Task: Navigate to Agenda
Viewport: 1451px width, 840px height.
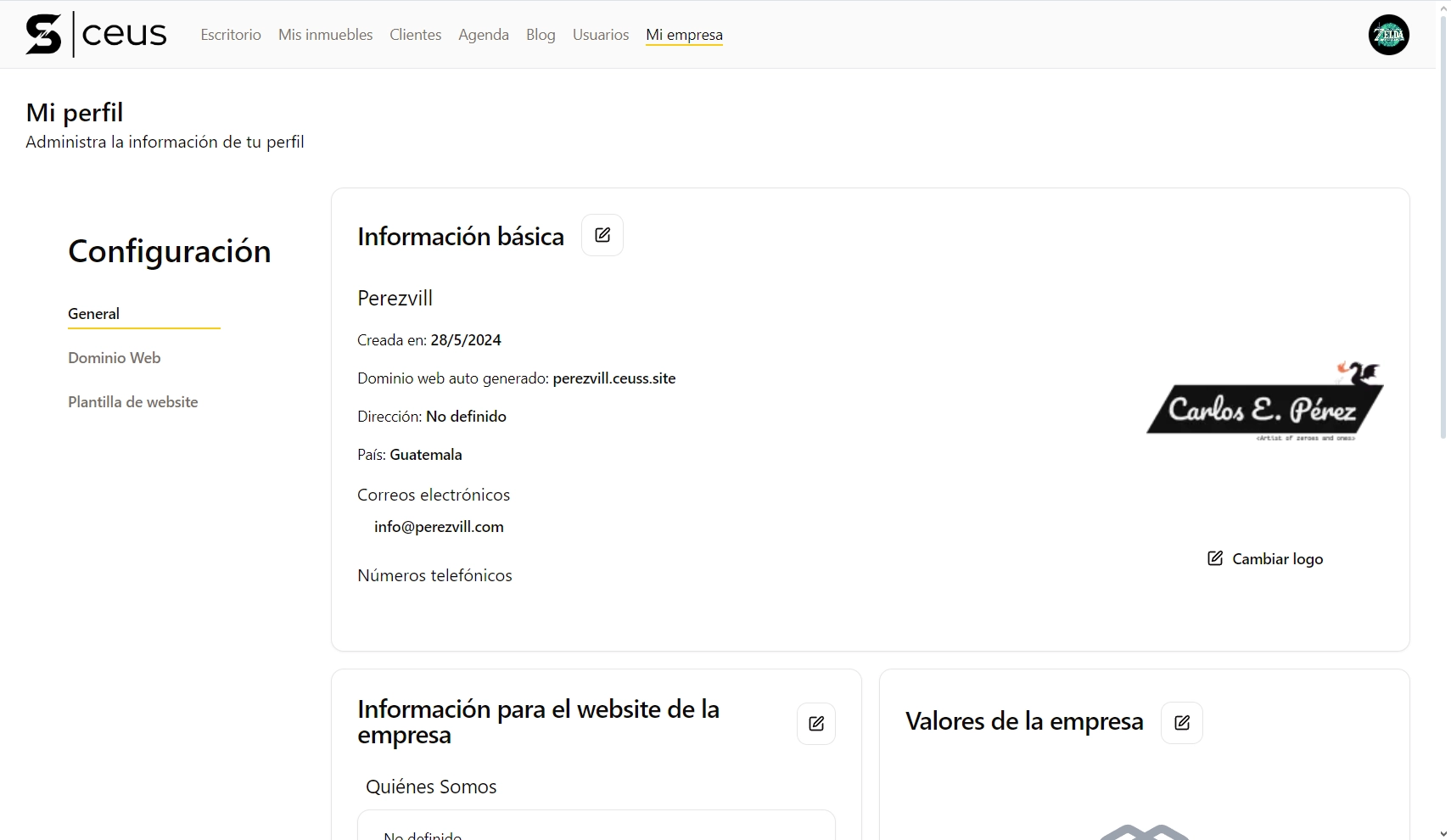Action: pos(484,35)
